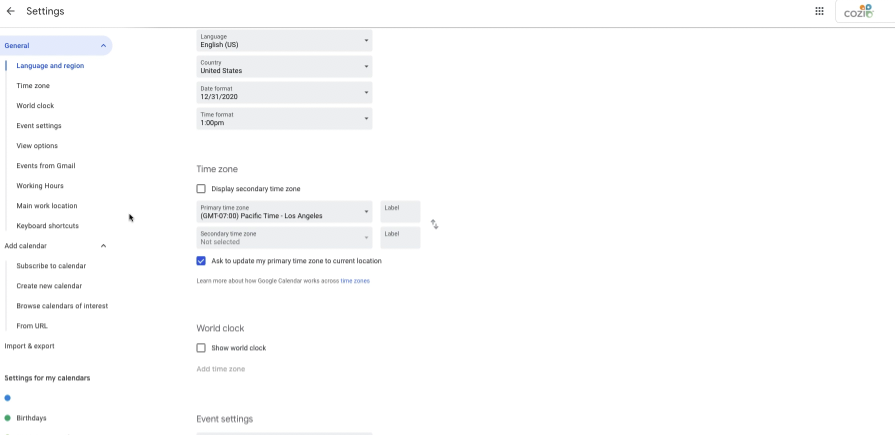Click the primary time zone Label field
This screenshot has width=895, height=435.
(401, 212)
